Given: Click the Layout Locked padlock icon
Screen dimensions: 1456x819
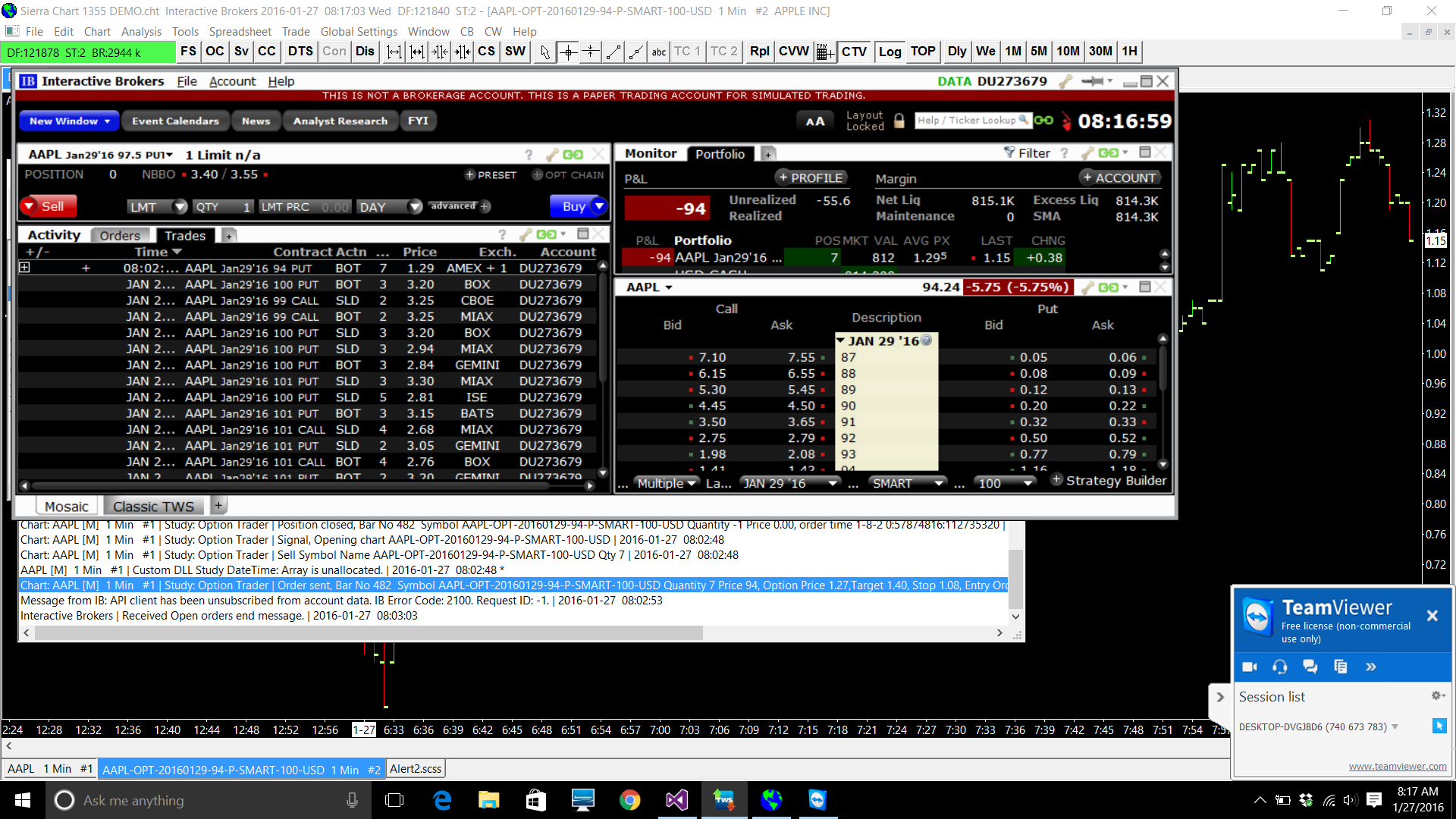Looking at the screenshot, I should click(899, 121).
